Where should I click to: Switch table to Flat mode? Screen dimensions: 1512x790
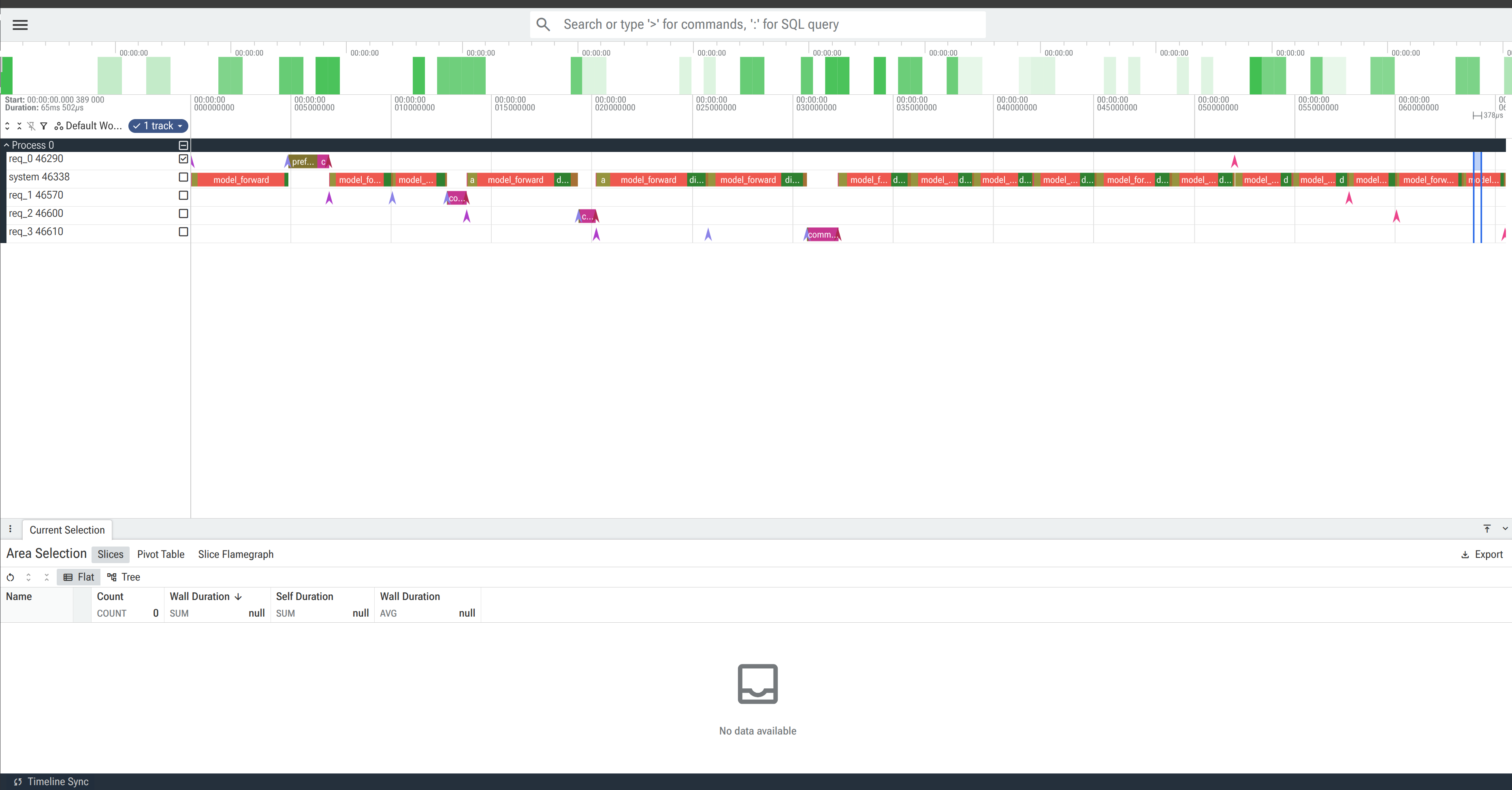(79, 577)
